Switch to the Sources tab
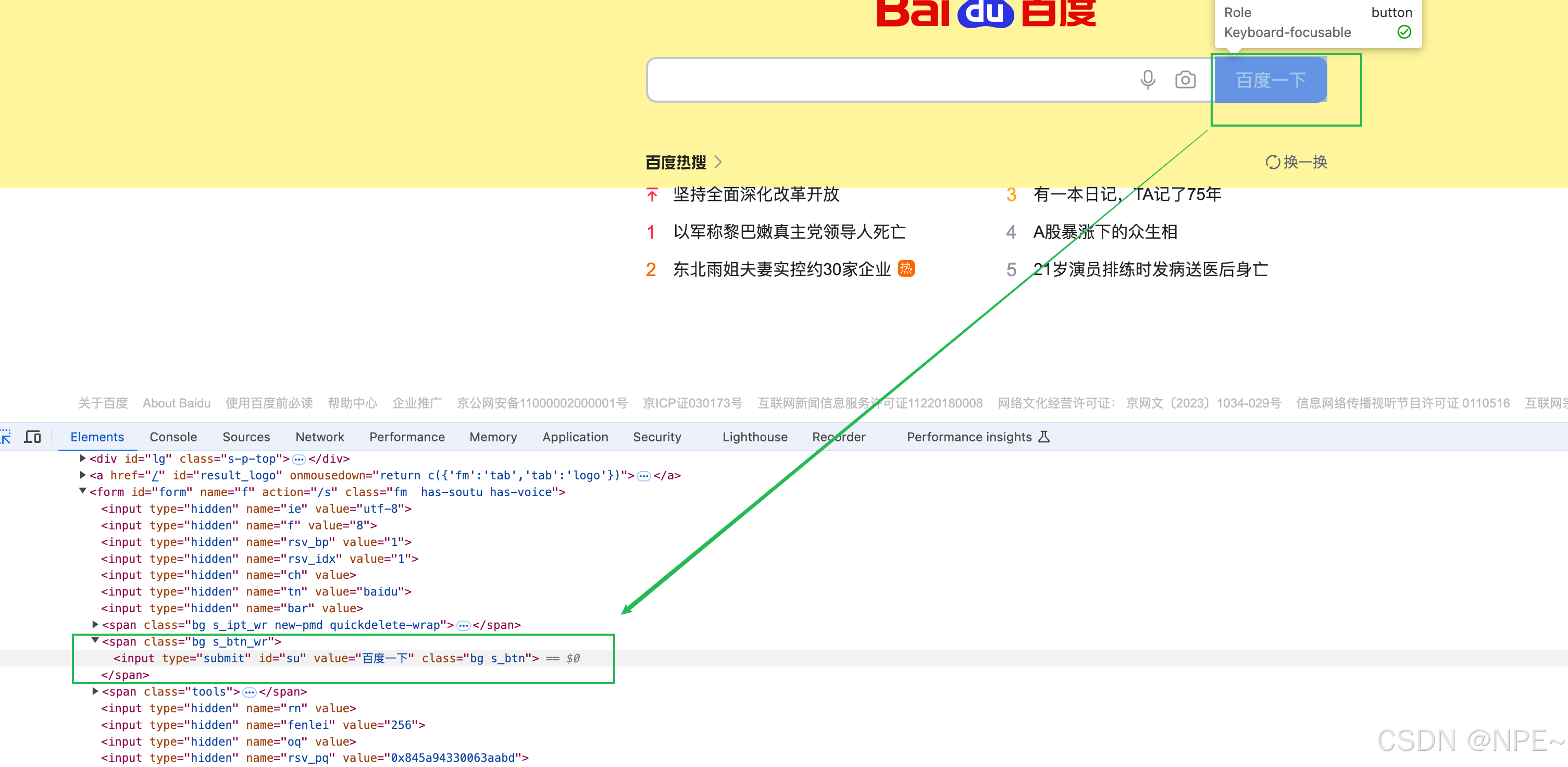Image resolution: width=1568 pixels, height=767 pixels. (x=246, y=437)
